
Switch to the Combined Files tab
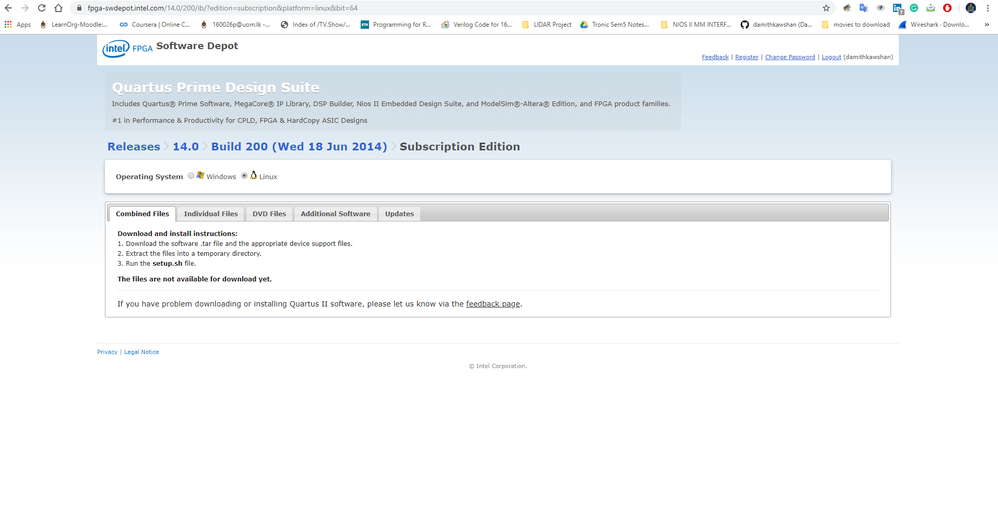coord(142,214)
